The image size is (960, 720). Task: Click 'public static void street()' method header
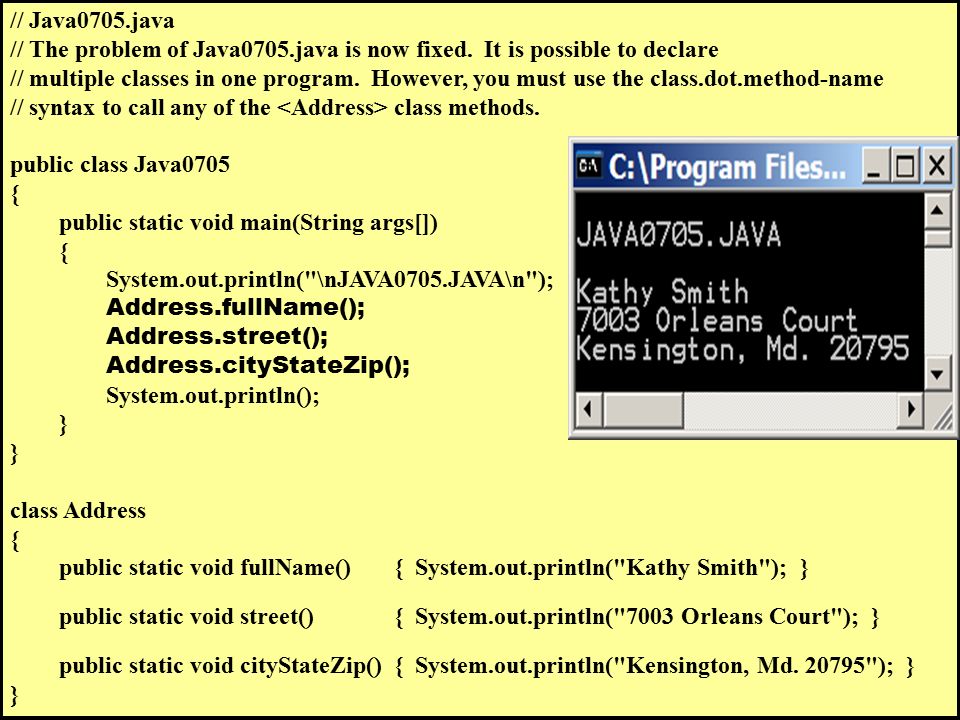[186, 617]
